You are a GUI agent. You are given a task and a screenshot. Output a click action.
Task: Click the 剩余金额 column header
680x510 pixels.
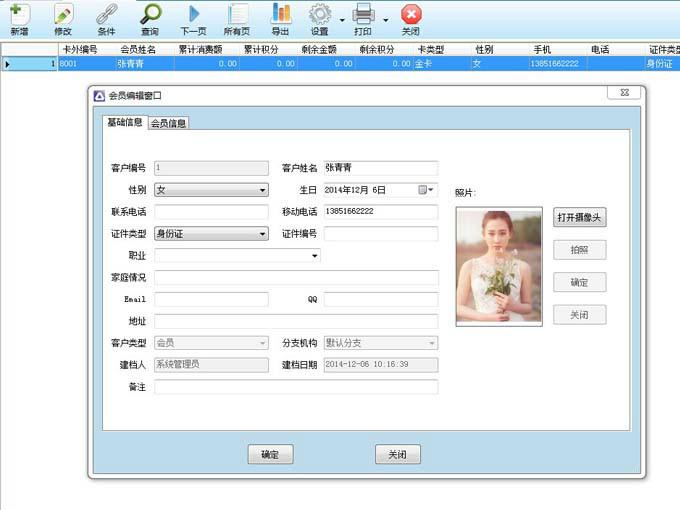click(319, 49)
